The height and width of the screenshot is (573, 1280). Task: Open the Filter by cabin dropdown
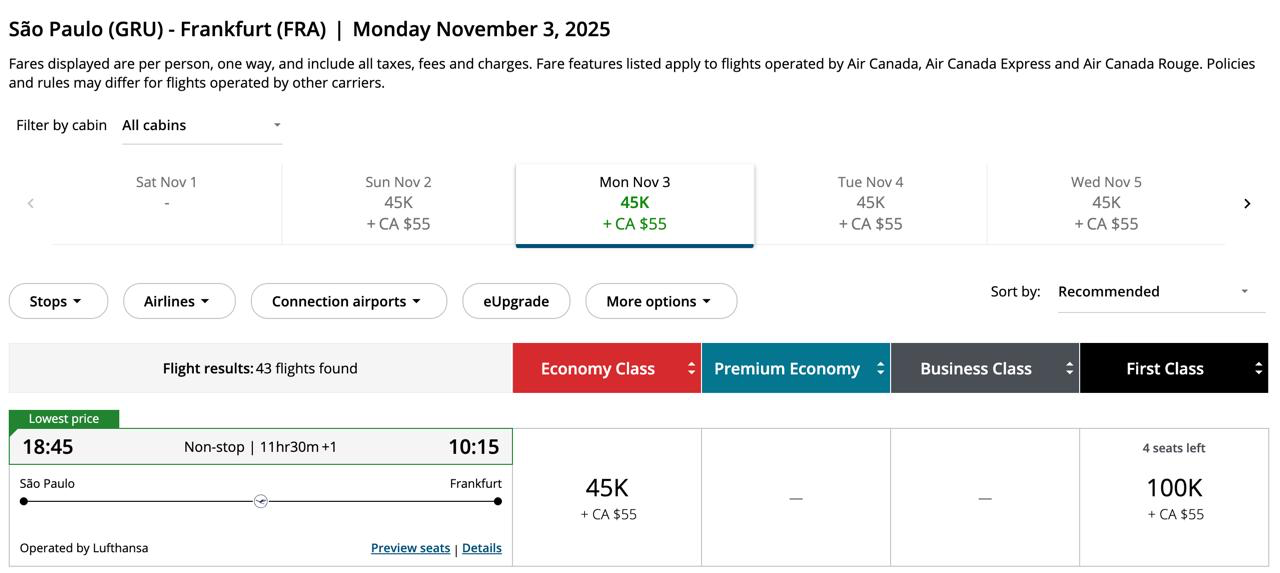(x=202, y=125)
